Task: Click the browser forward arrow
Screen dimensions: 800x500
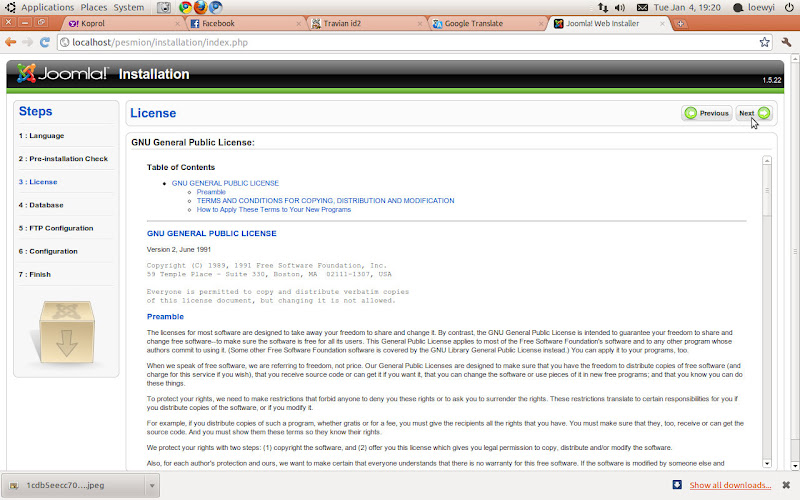Action: click(x=28, y=42)
